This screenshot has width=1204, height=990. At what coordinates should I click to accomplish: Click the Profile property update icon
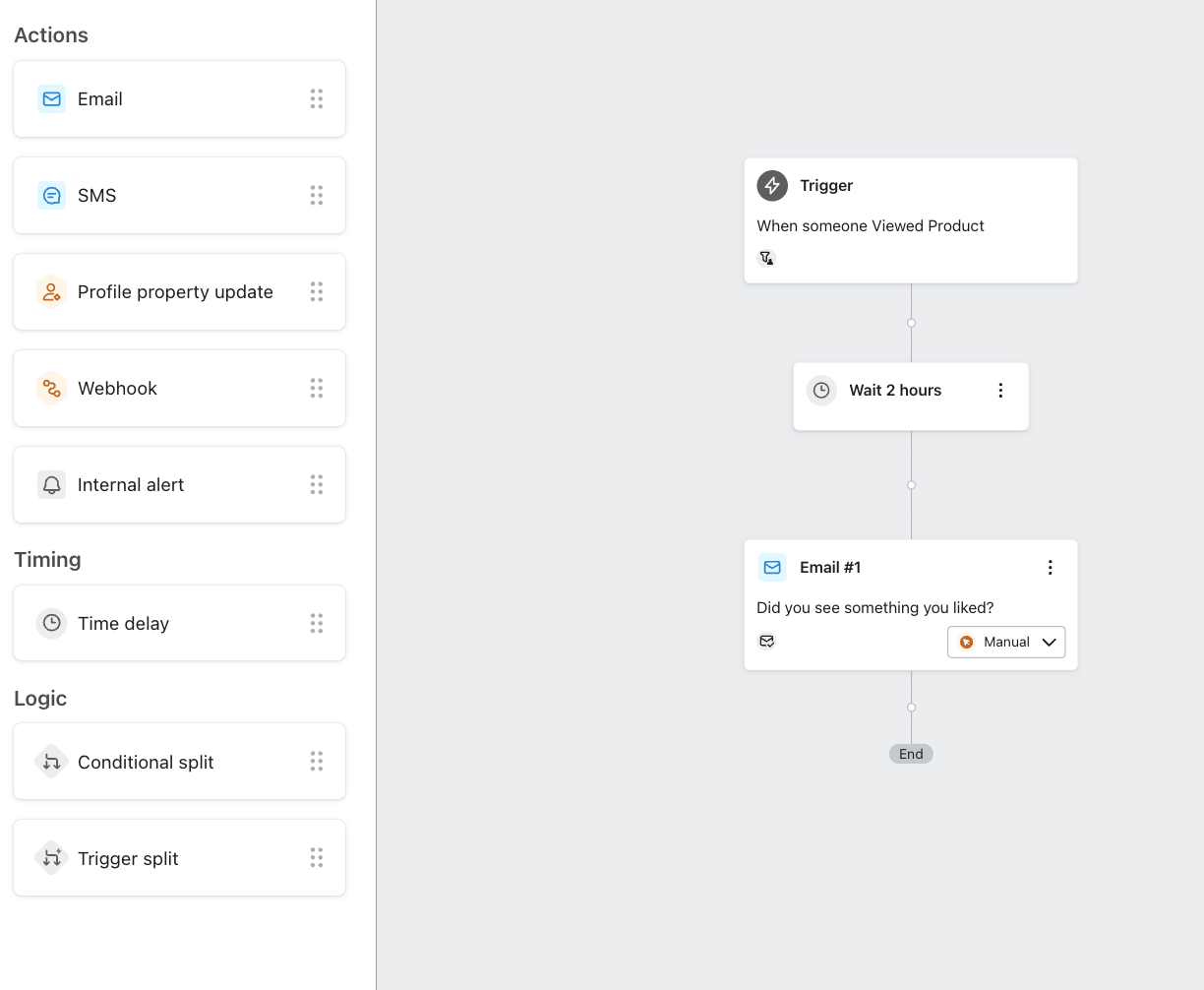pos(51,292)
